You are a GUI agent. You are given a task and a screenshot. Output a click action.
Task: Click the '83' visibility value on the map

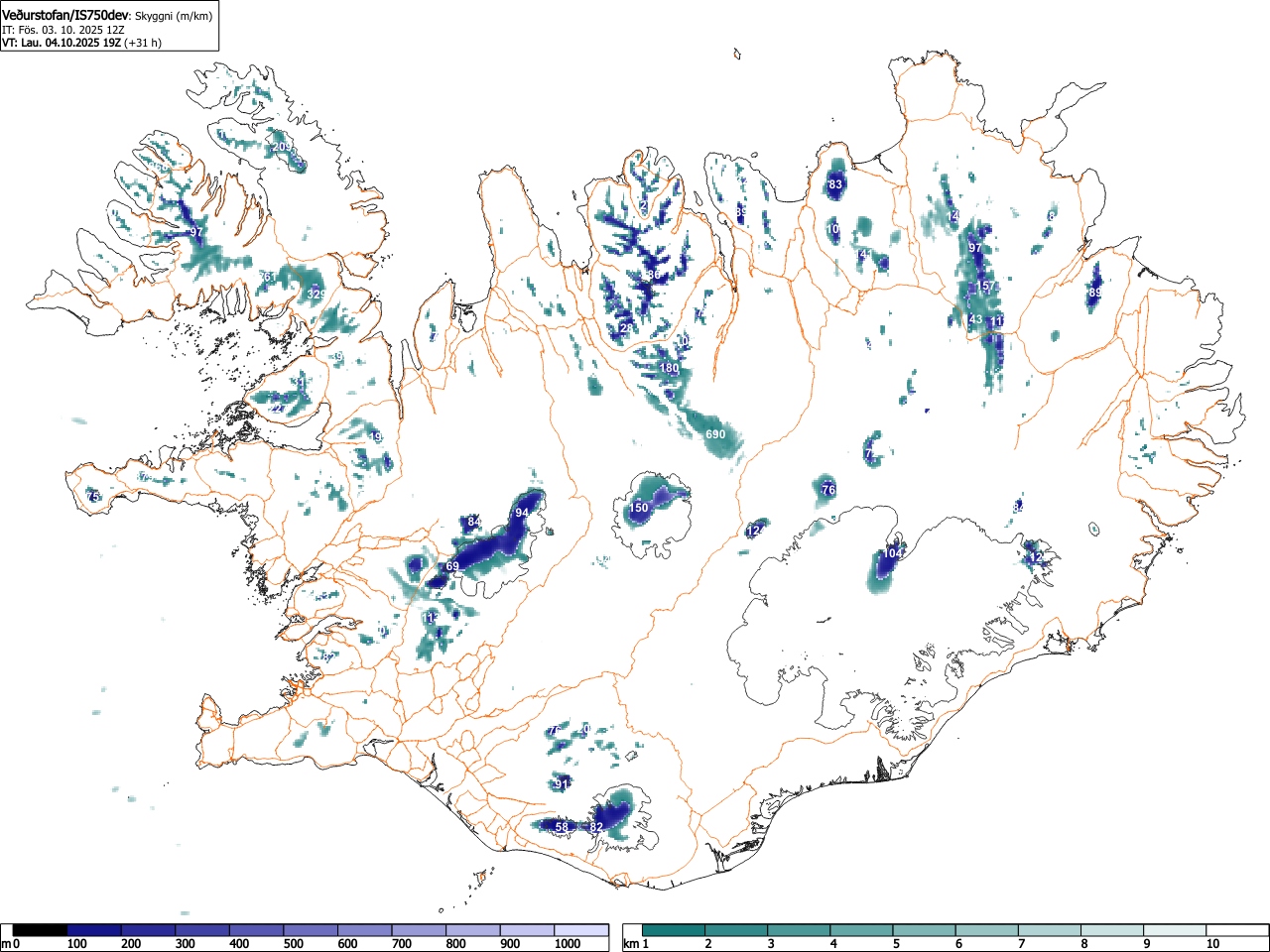point(835,184)
